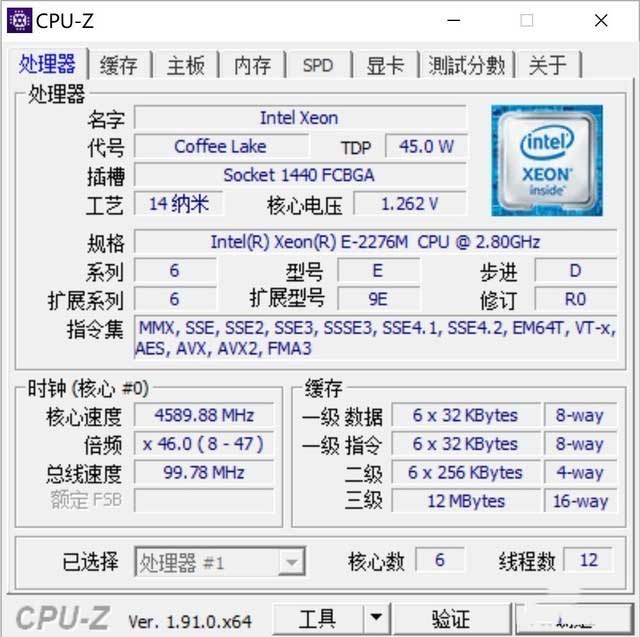Go to the SPD tab
Screen dimensions: 640x637
(x=318, y=65)
